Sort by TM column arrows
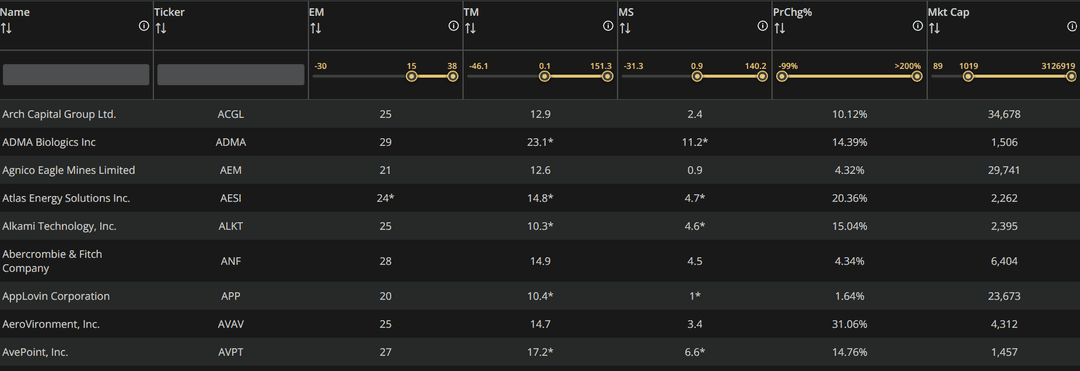 pos(470,28)
